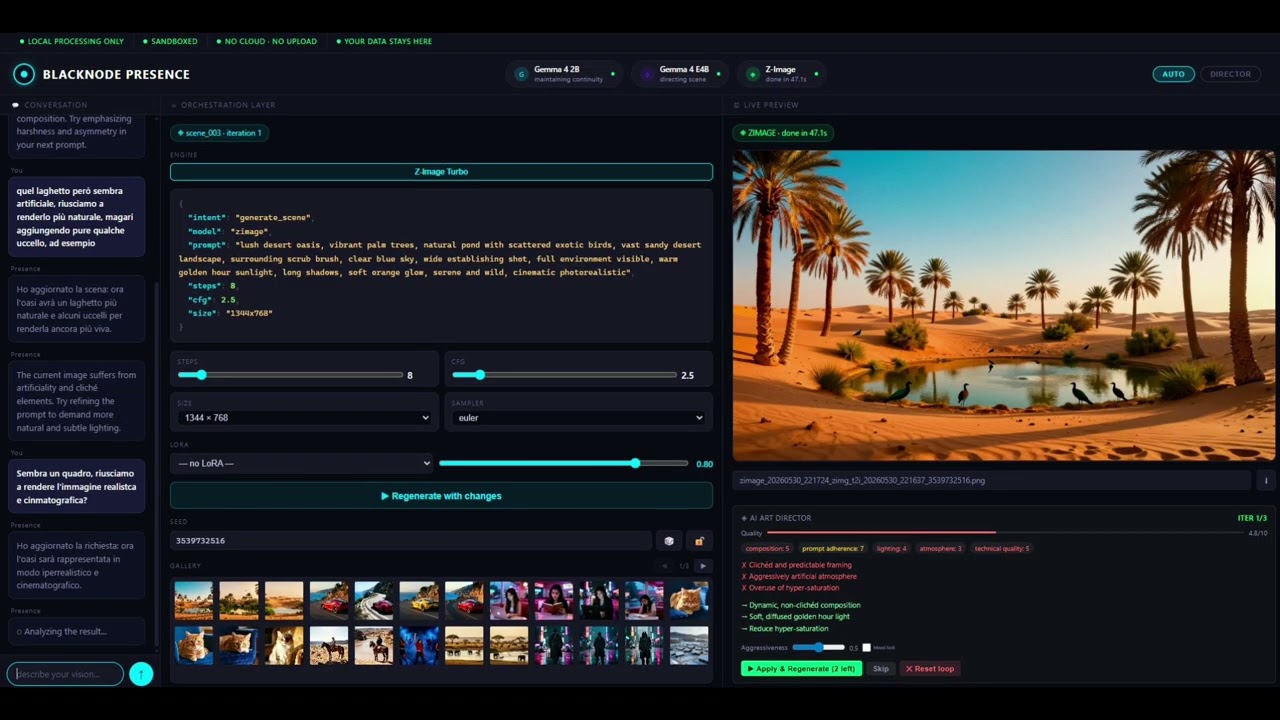Viewport: 1280px width, 720px height.
Task: Open the LoRA dropdown showing no LoRA
Action: click(303, 463)
